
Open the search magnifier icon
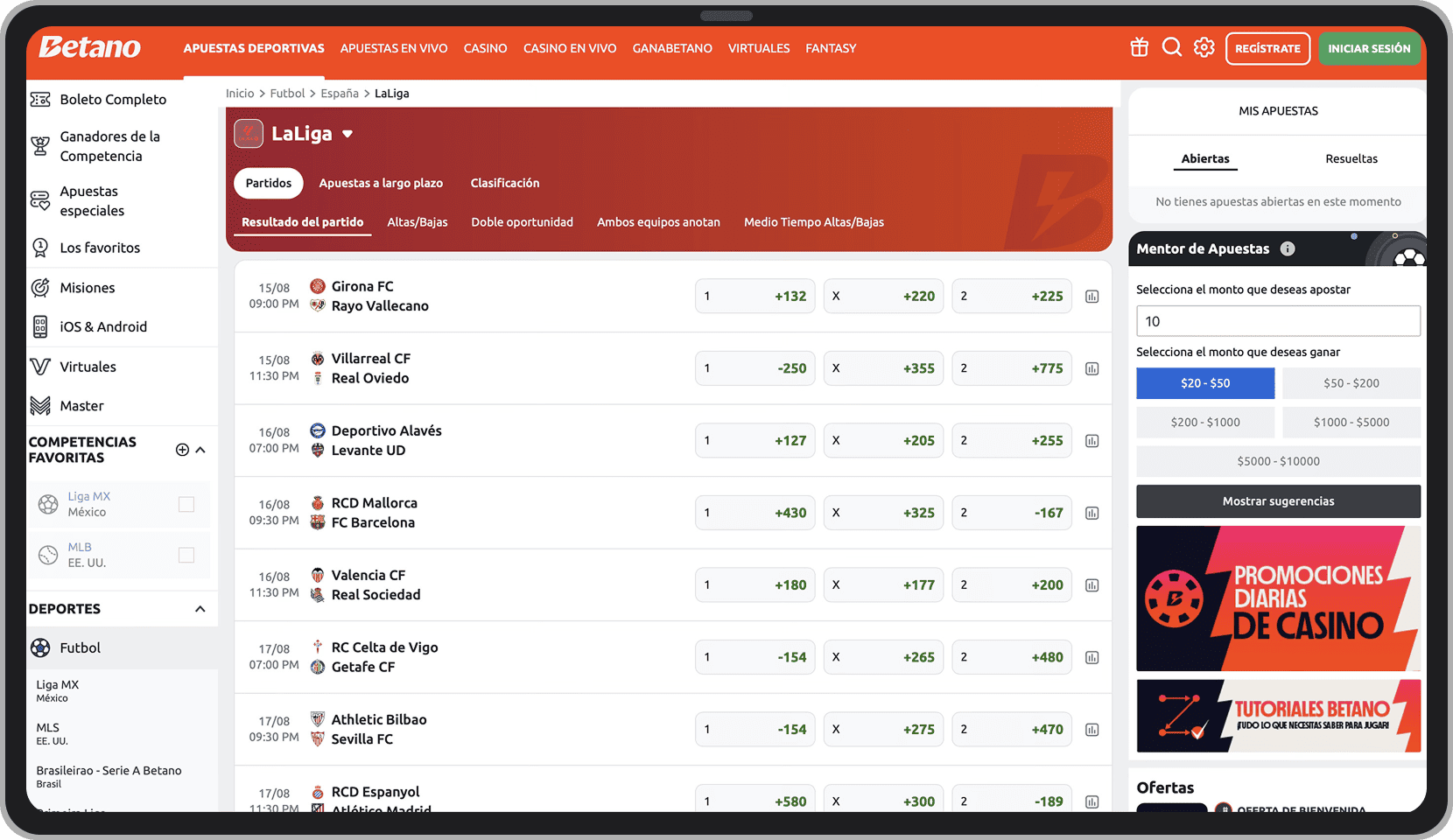(1172, 47)
